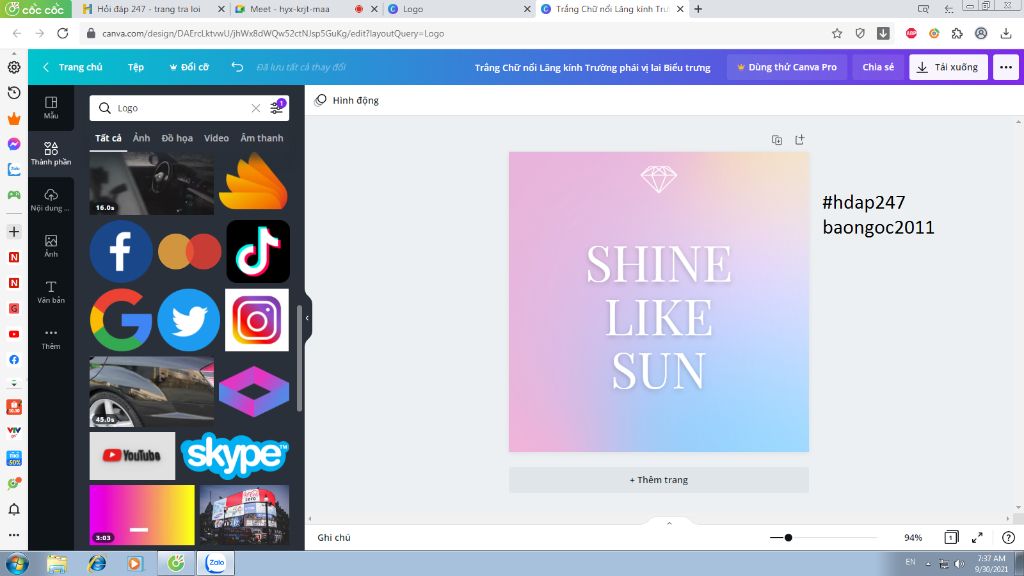Select the 45.0s car video thumbnail

(152, 392)
